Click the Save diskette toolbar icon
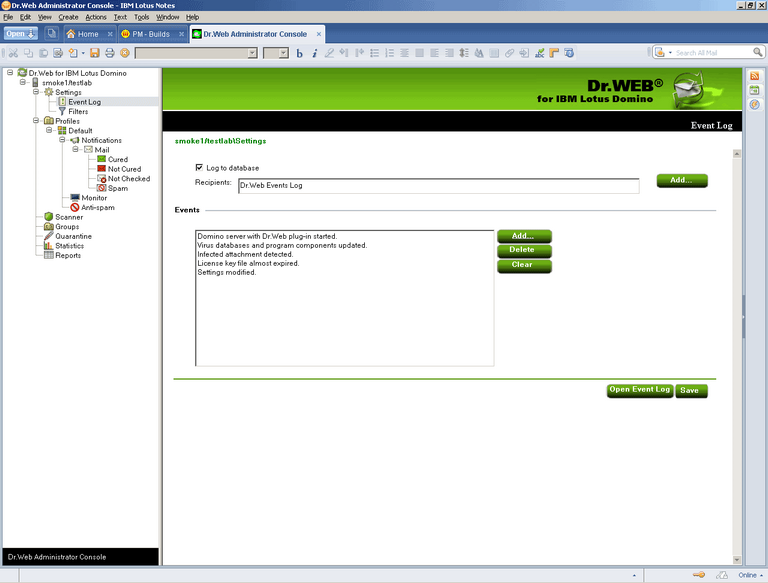This screenshot has height=583, width=768. tap(95, 53)
